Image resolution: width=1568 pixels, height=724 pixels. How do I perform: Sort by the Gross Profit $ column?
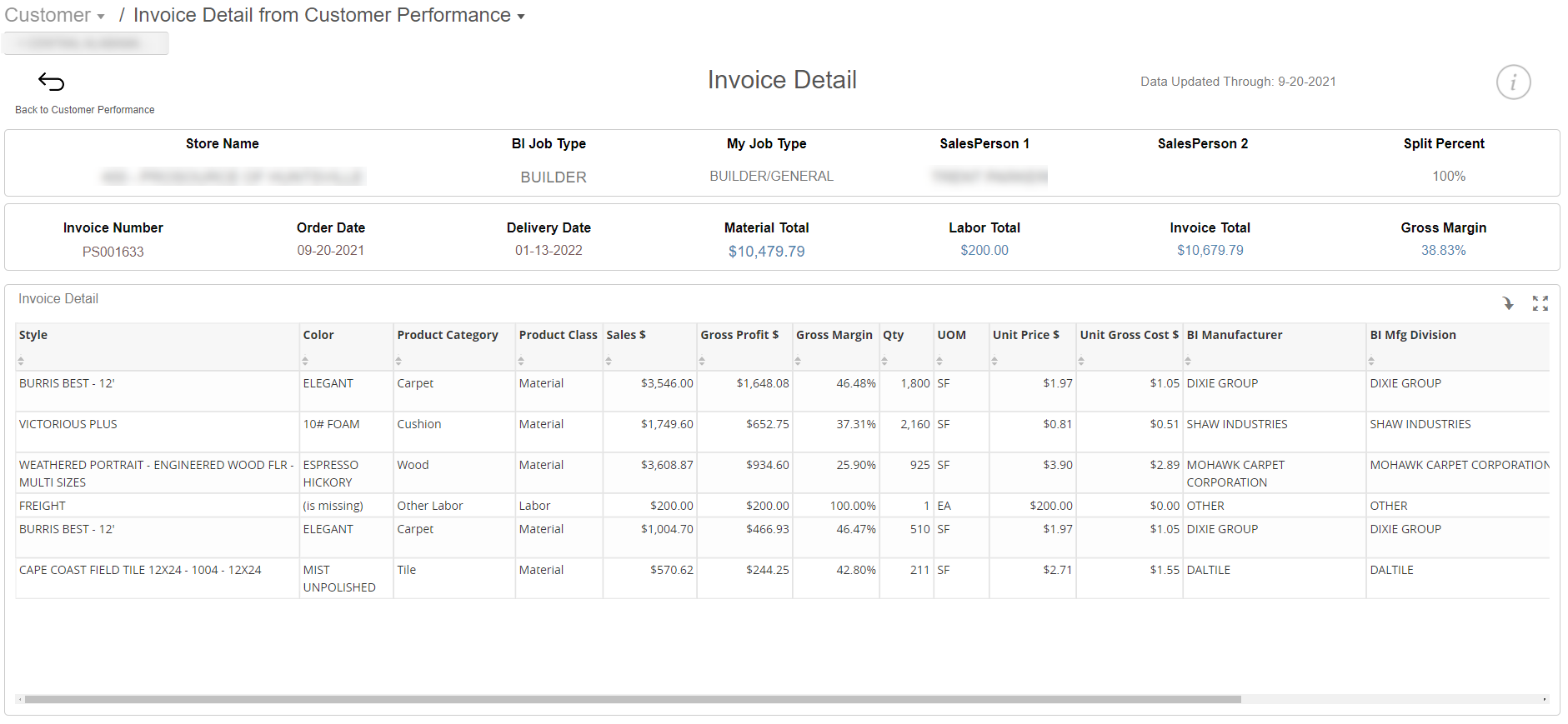pos(702,361)
